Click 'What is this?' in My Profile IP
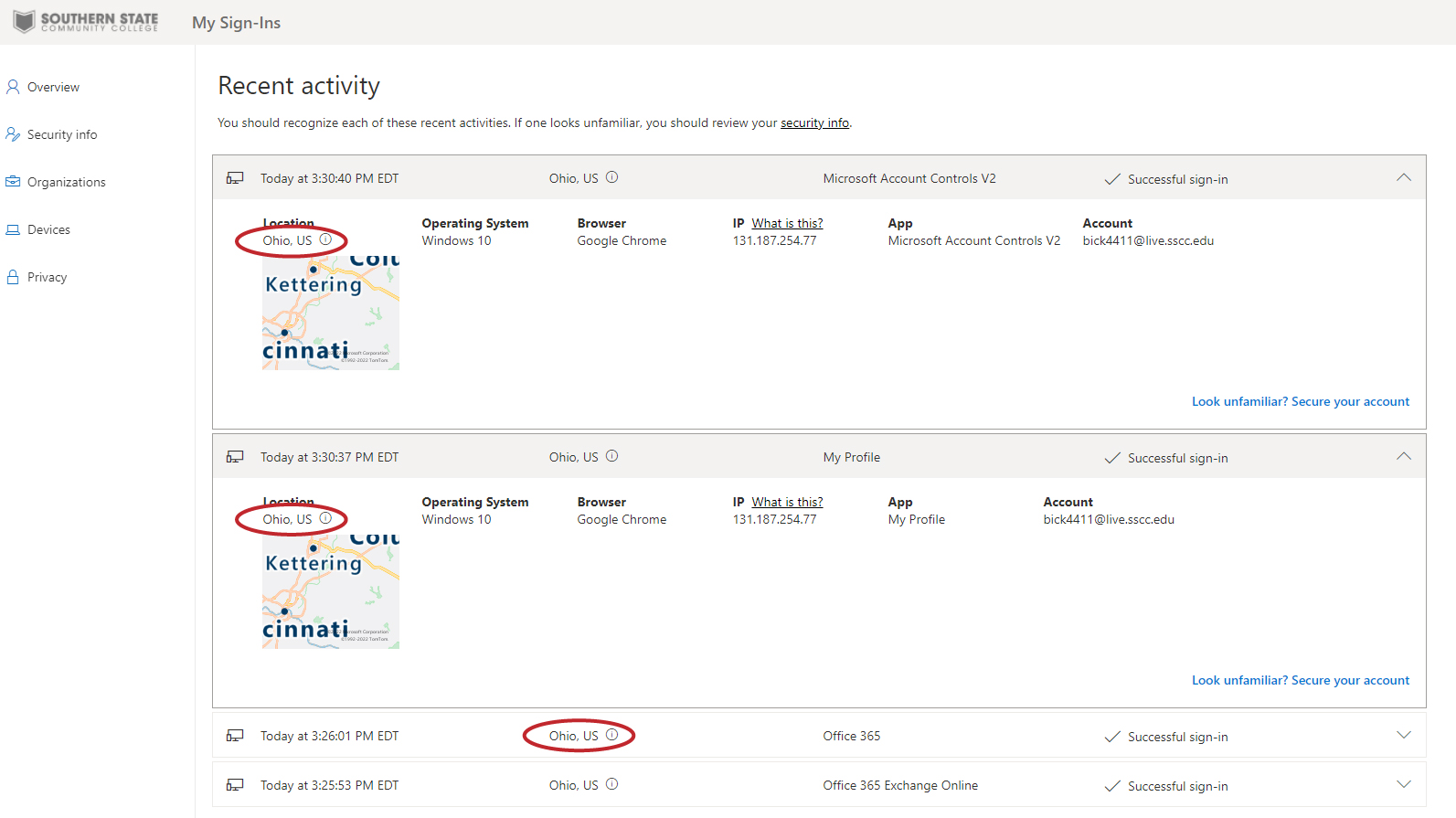1456x818 pixels. (x=787, y=502)
